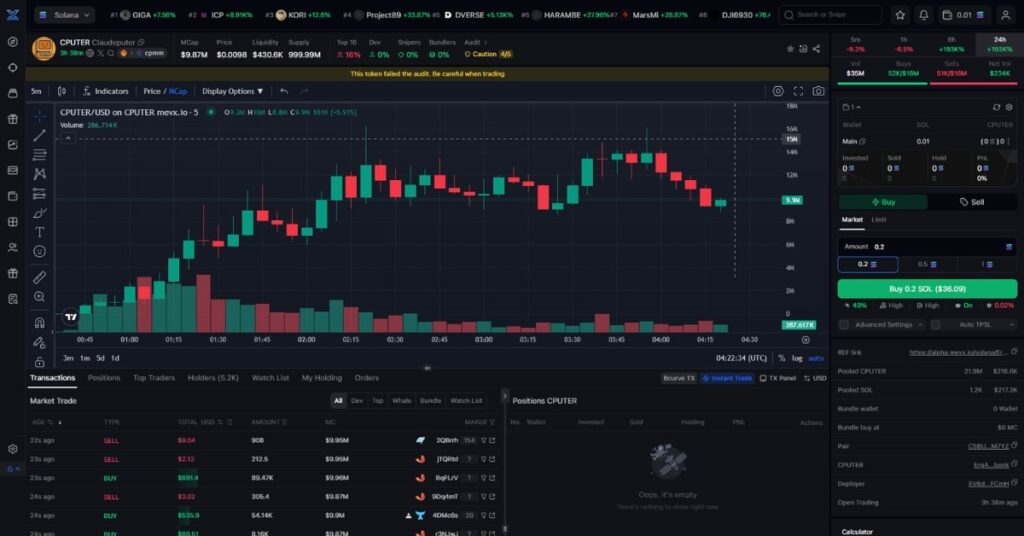
Task: Select the emoji sticker drawing tool
Action: pyautogui.click(x=39, y=251)
